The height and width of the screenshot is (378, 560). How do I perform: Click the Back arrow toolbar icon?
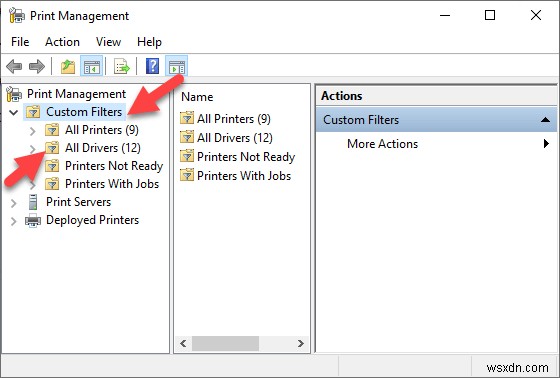coord(14,66)
